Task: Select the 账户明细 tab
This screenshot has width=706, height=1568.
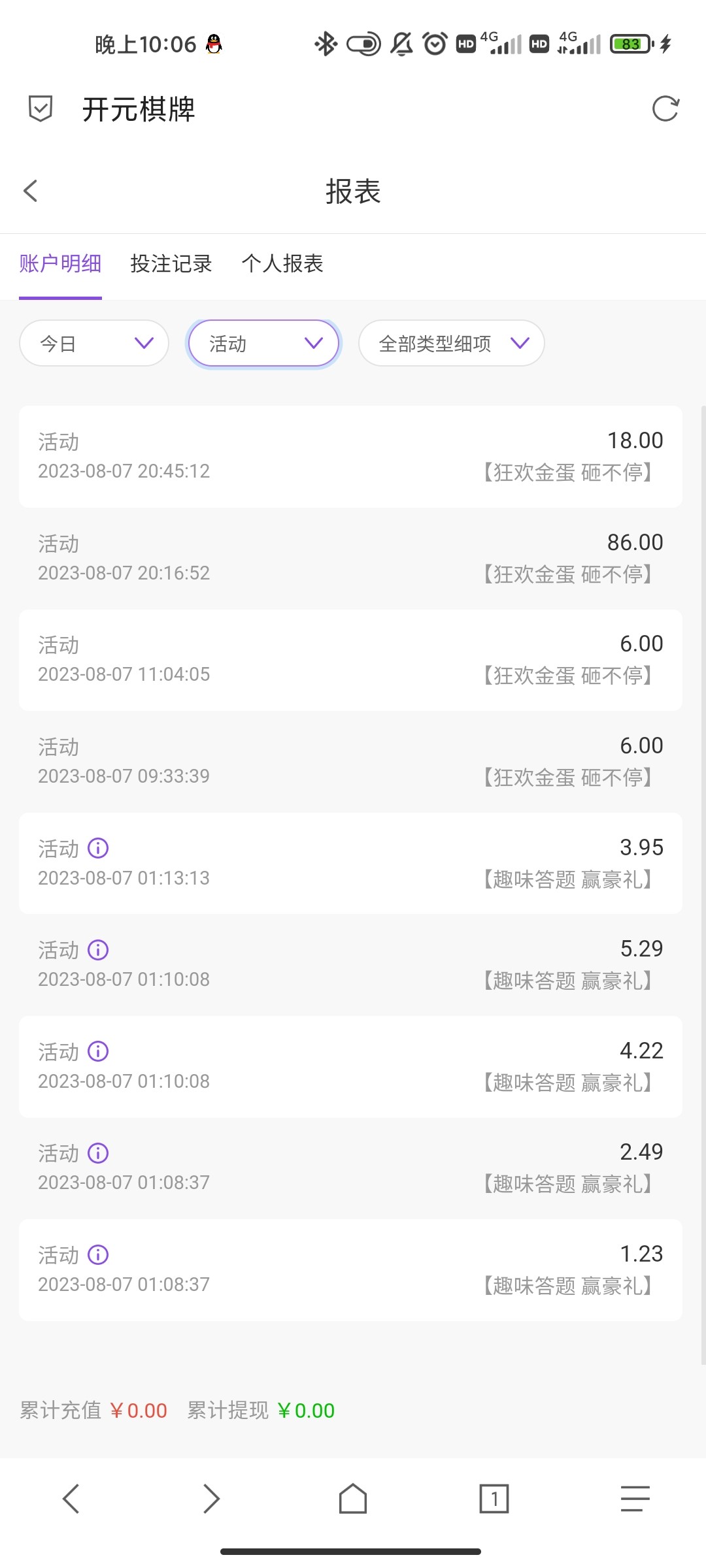Action: pyautogui.click(x=60, y=264)
